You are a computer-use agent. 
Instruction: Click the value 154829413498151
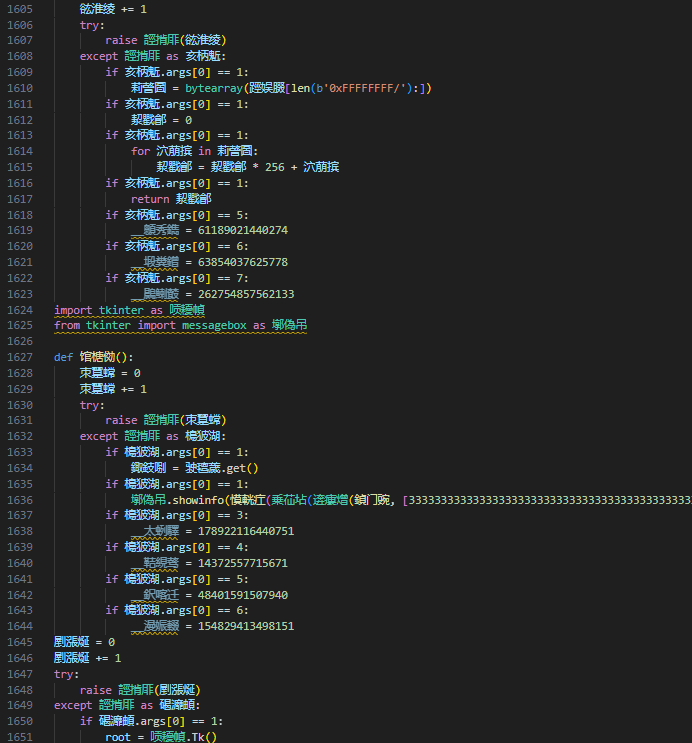pos(246,626)
